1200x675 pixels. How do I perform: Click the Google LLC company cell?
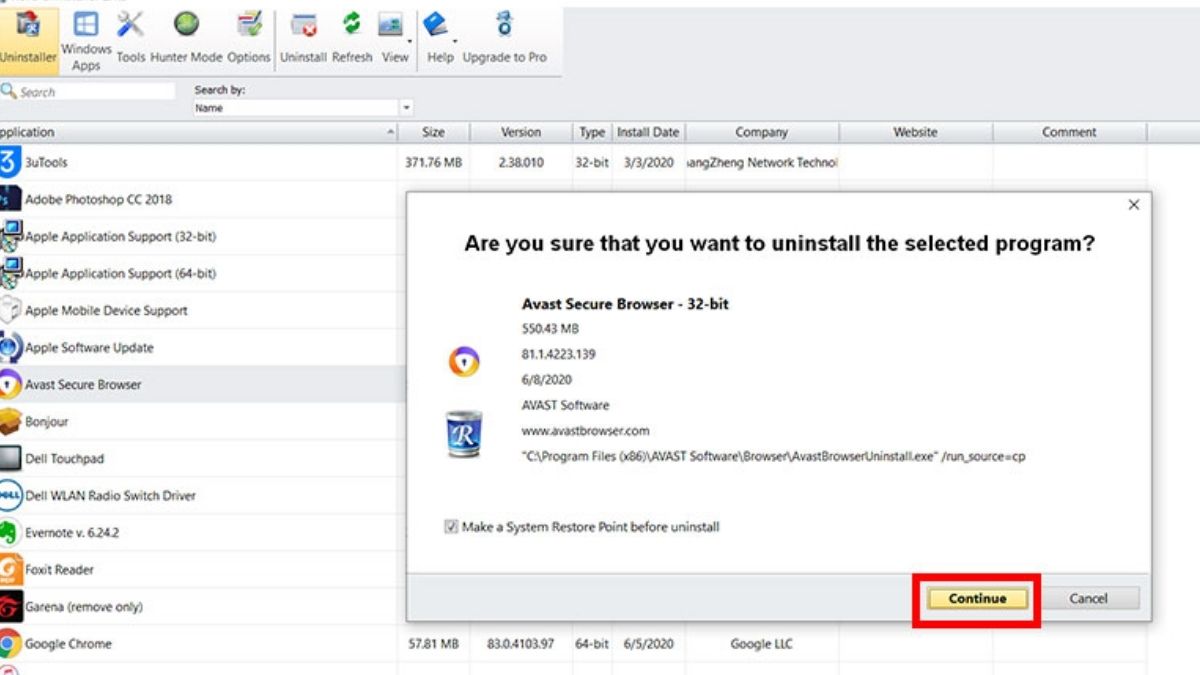pos(762,643)
